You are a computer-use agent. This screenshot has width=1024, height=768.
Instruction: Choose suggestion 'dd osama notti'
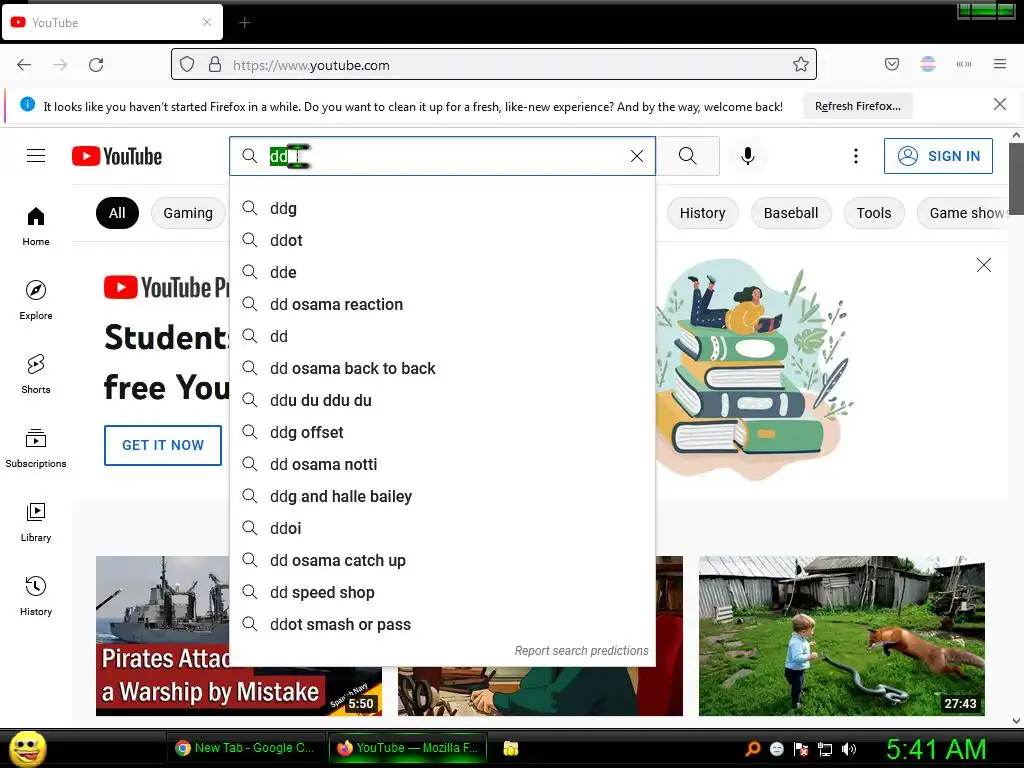442,464
